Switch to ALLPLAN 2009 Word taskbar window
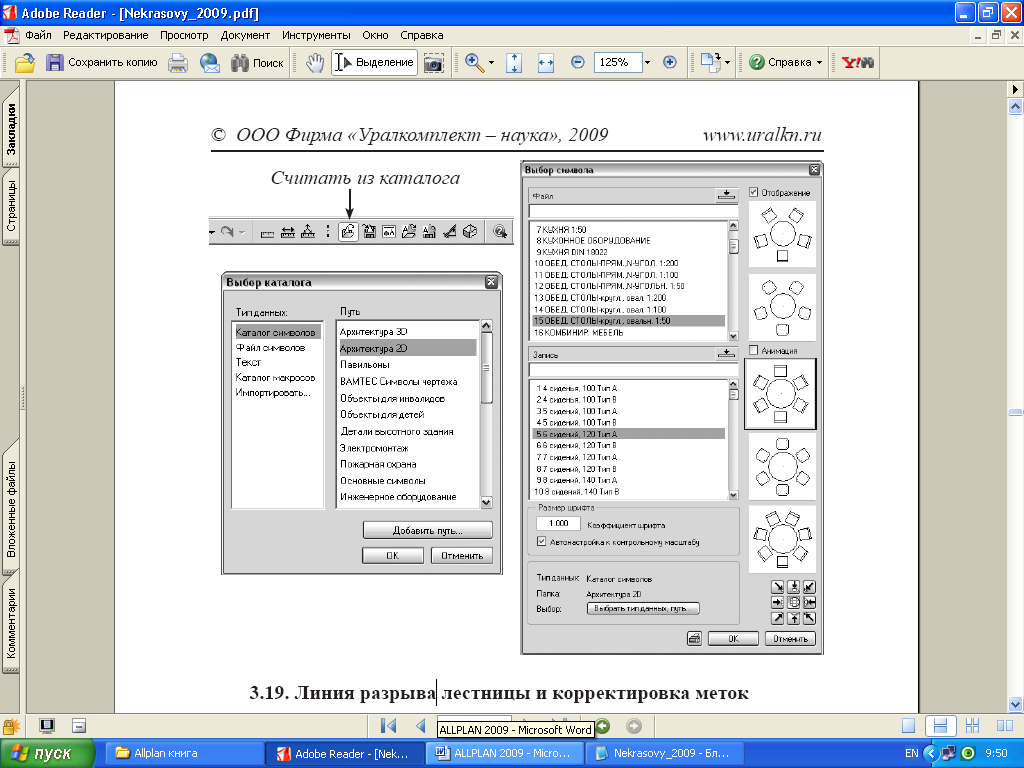This screenshot has width=1024, height=768. [x=506, y=754]
